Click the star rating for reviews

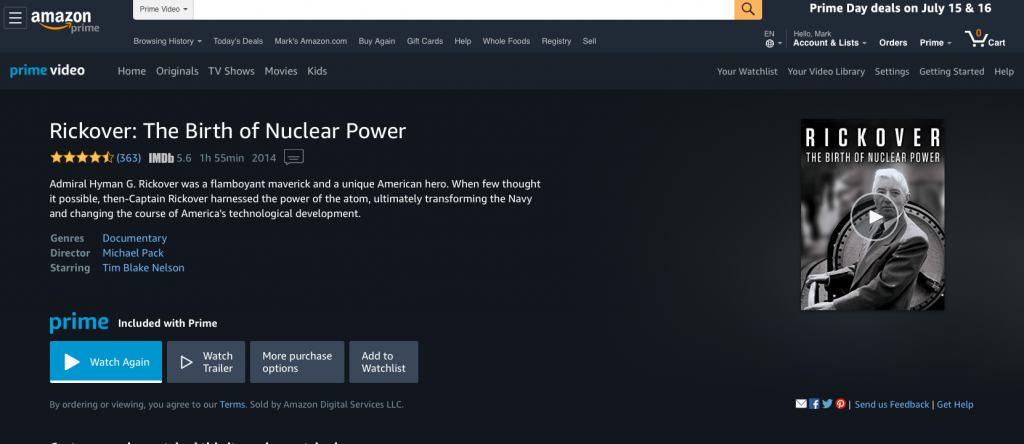click(82, 158)
